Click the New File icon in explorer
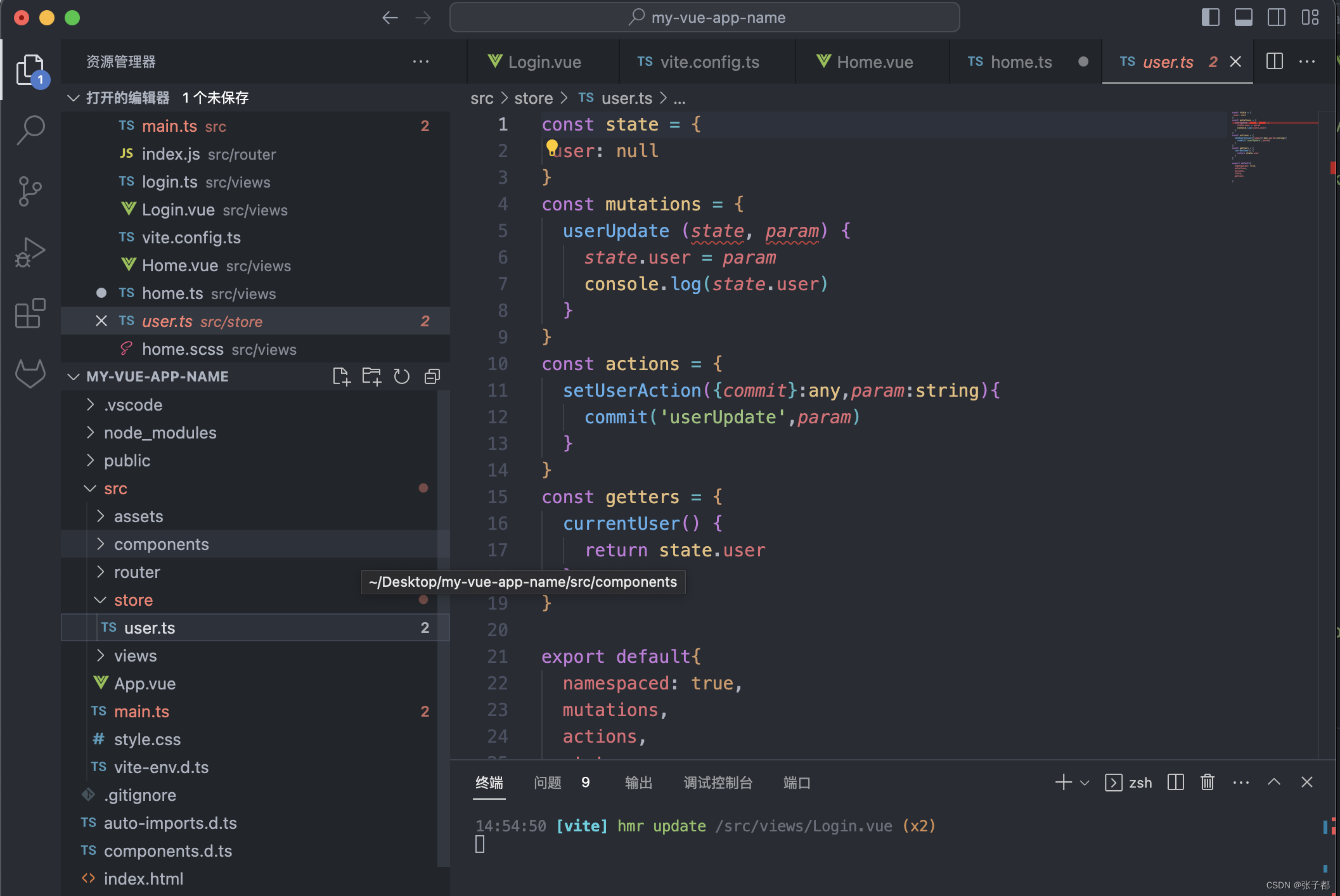 point(341,376)
